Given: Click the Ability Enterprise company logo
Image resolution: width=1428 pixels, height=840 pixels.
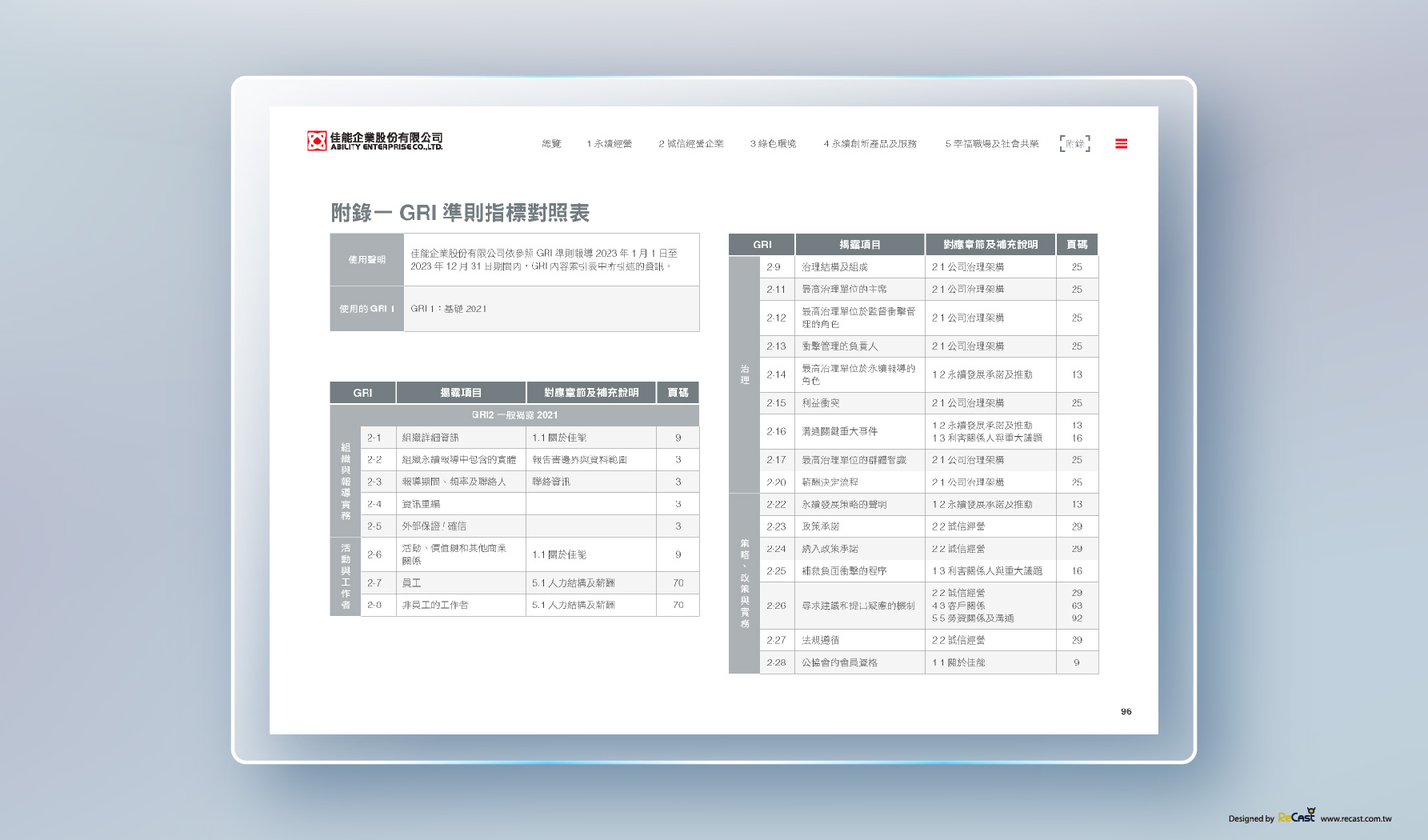Looking at the screenshot, I should [x=374, y=142].
